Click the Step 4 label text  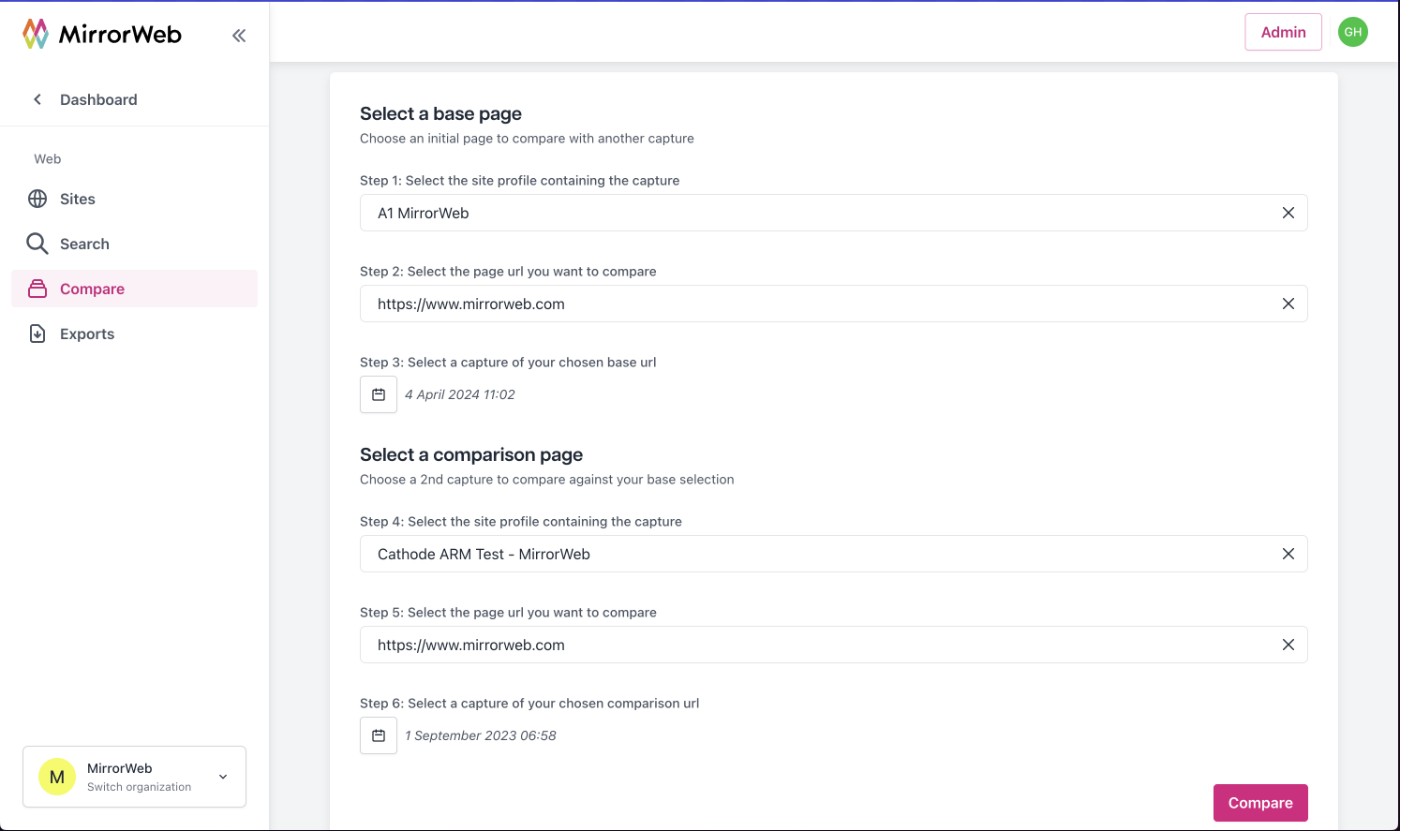521,521
